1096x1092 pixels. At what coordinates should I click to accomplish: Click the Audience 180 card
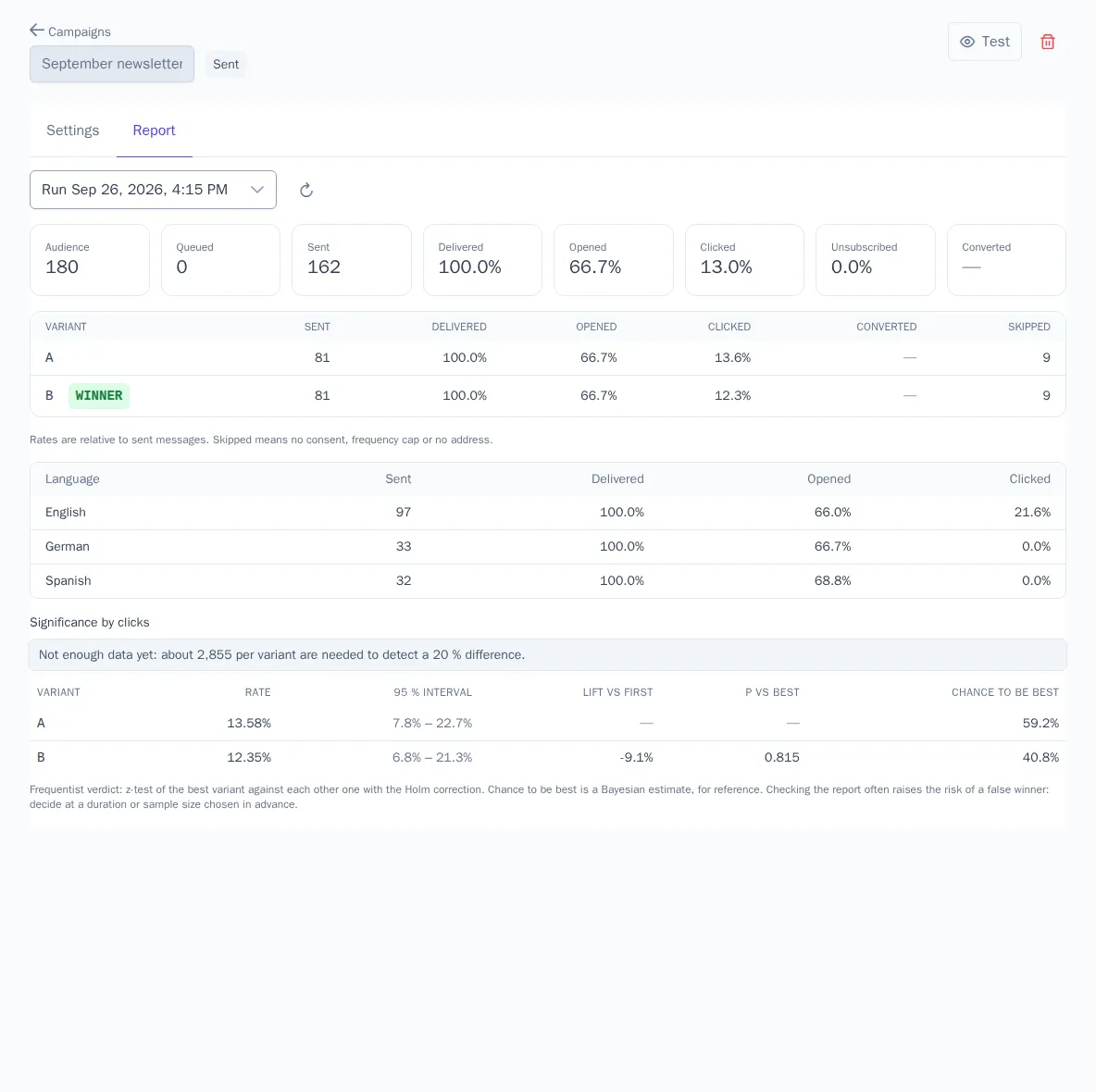pyautogui.click(x=90, y=260)
